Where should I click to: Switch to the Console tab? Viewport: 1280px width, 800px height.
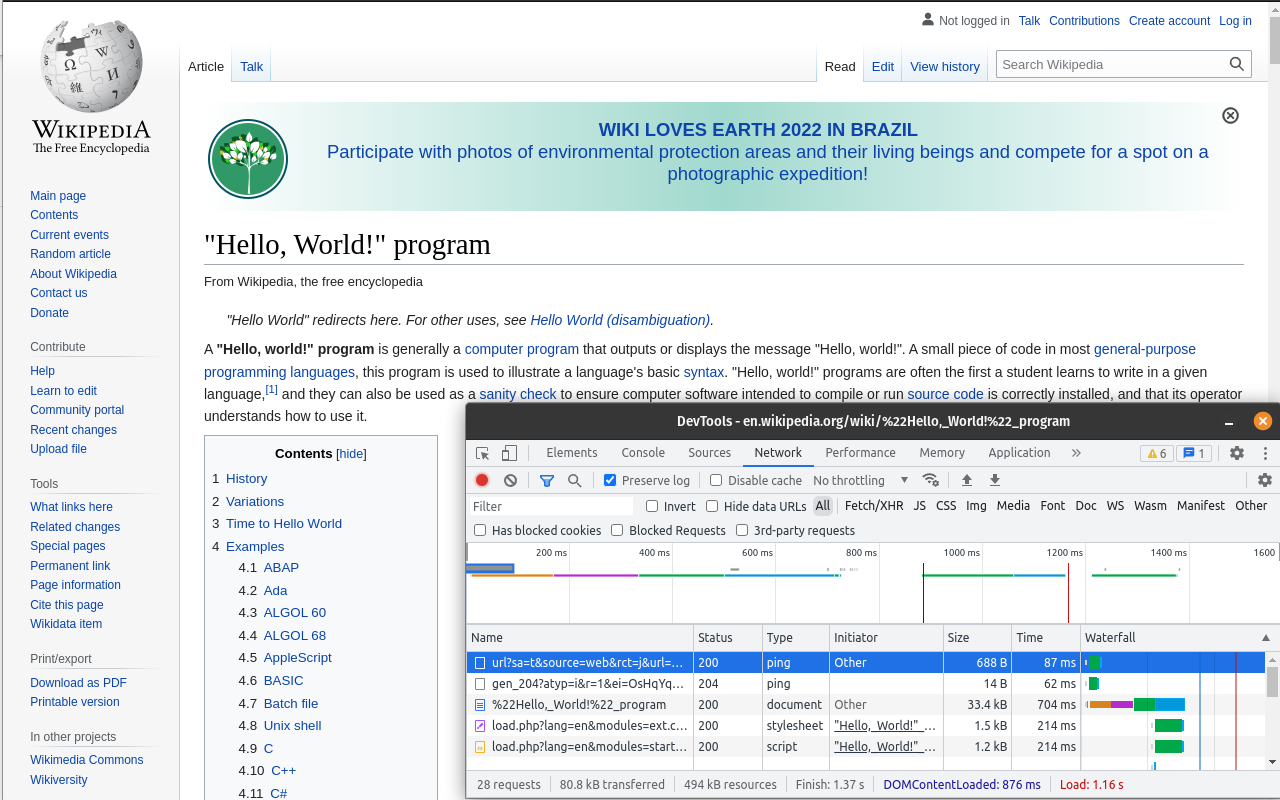pos(643,453)
